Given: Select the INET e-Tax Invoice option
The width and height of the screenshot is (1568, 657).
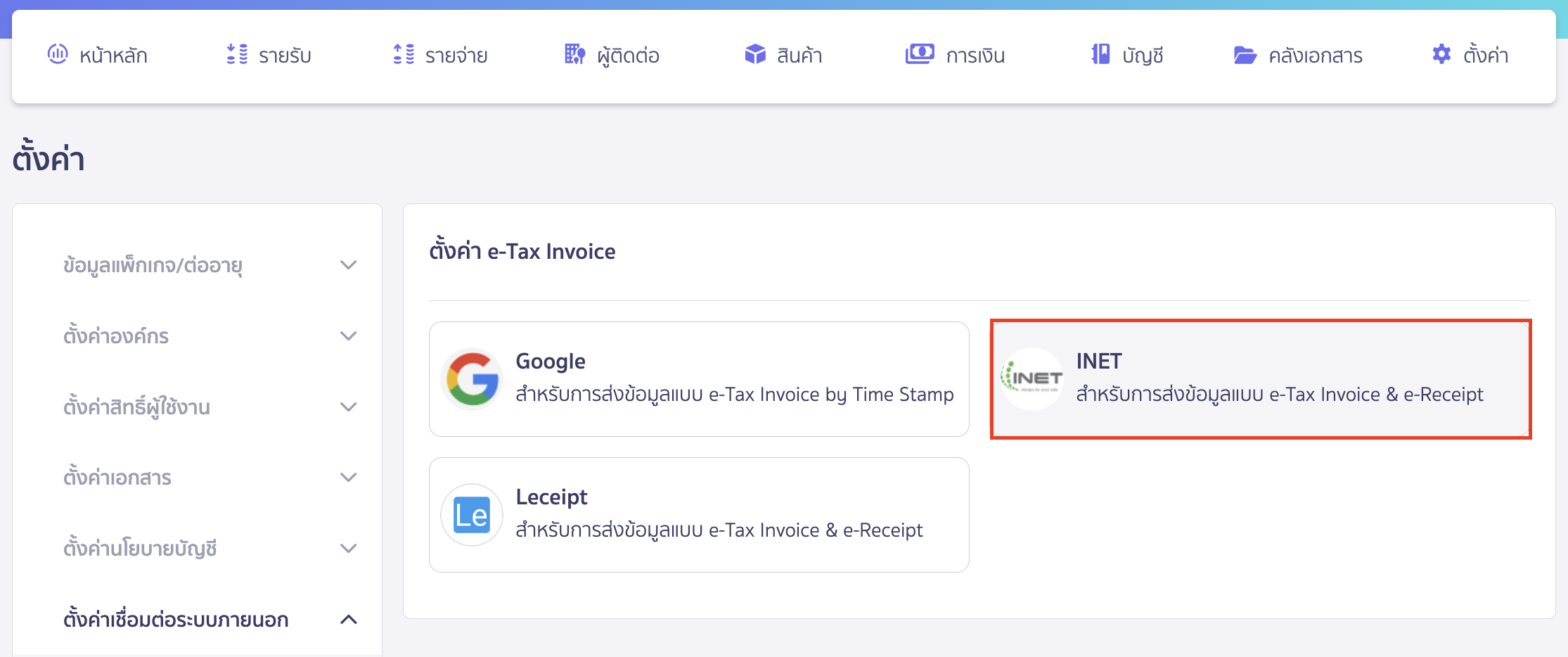Looking at the screenshot, I should coord(1259,378).
